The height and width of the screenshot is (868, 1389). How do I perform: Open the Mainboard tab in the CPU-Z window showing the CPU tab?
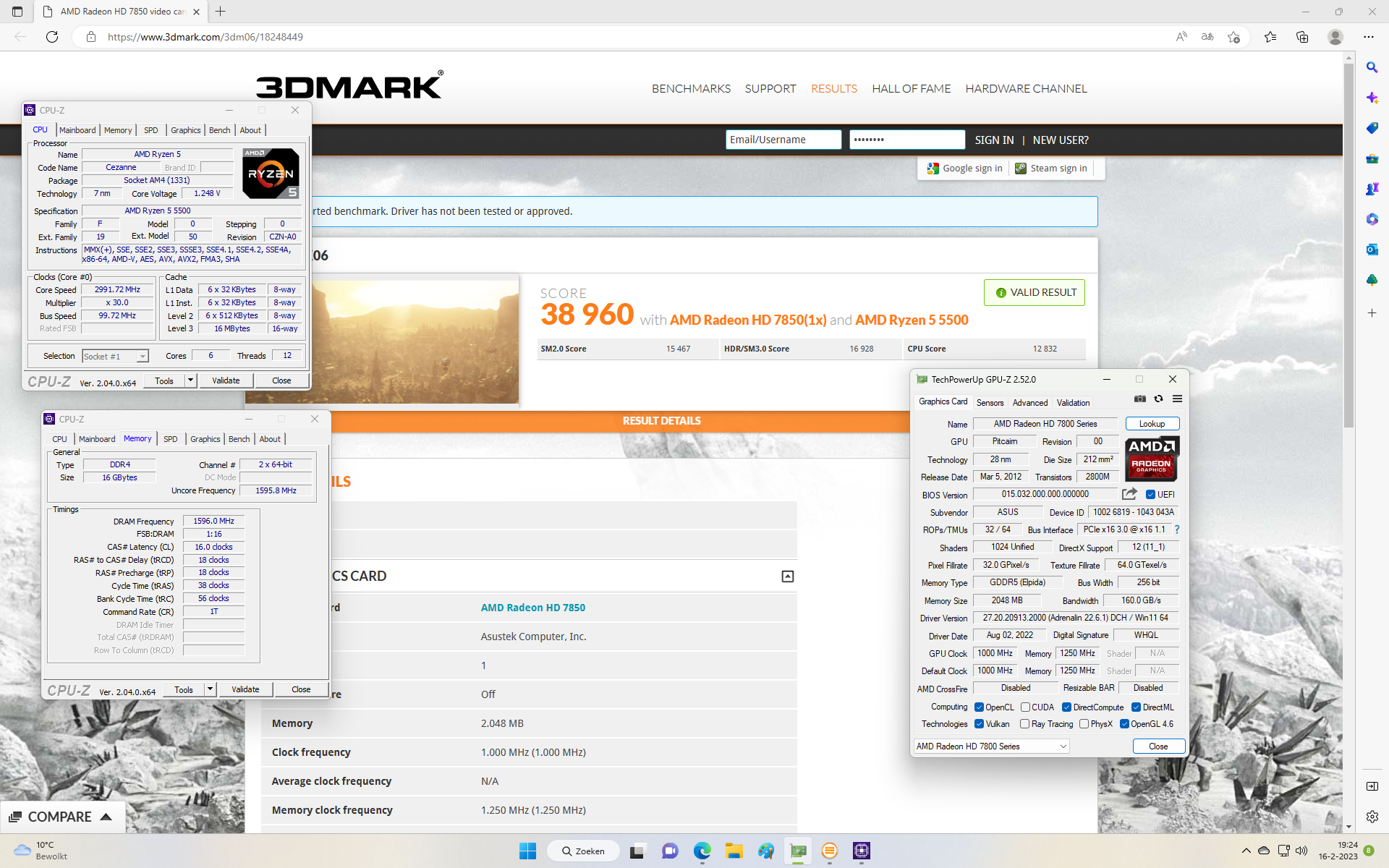coord(77,130)
